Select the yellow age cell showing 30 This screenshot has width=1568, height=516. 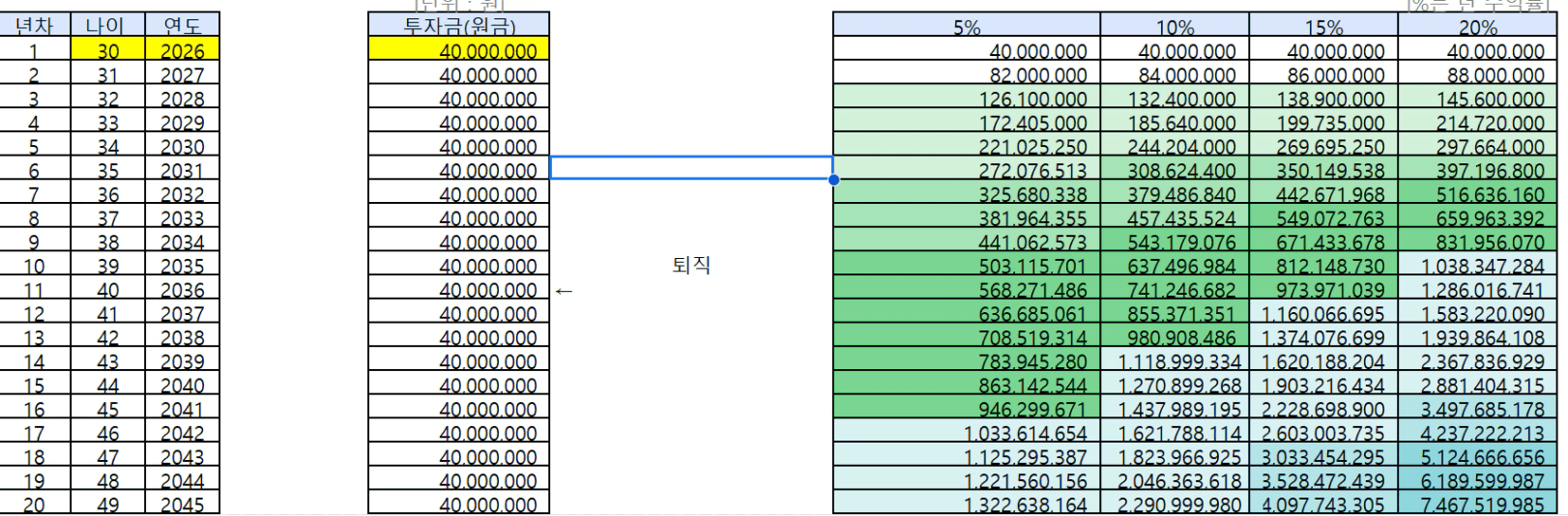(x=107, y=50)
